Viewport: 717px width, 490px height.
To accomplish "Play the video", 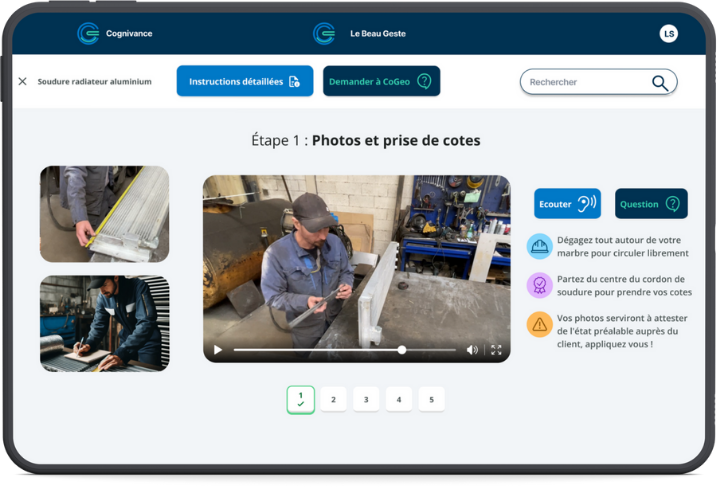I will [218, 350].
